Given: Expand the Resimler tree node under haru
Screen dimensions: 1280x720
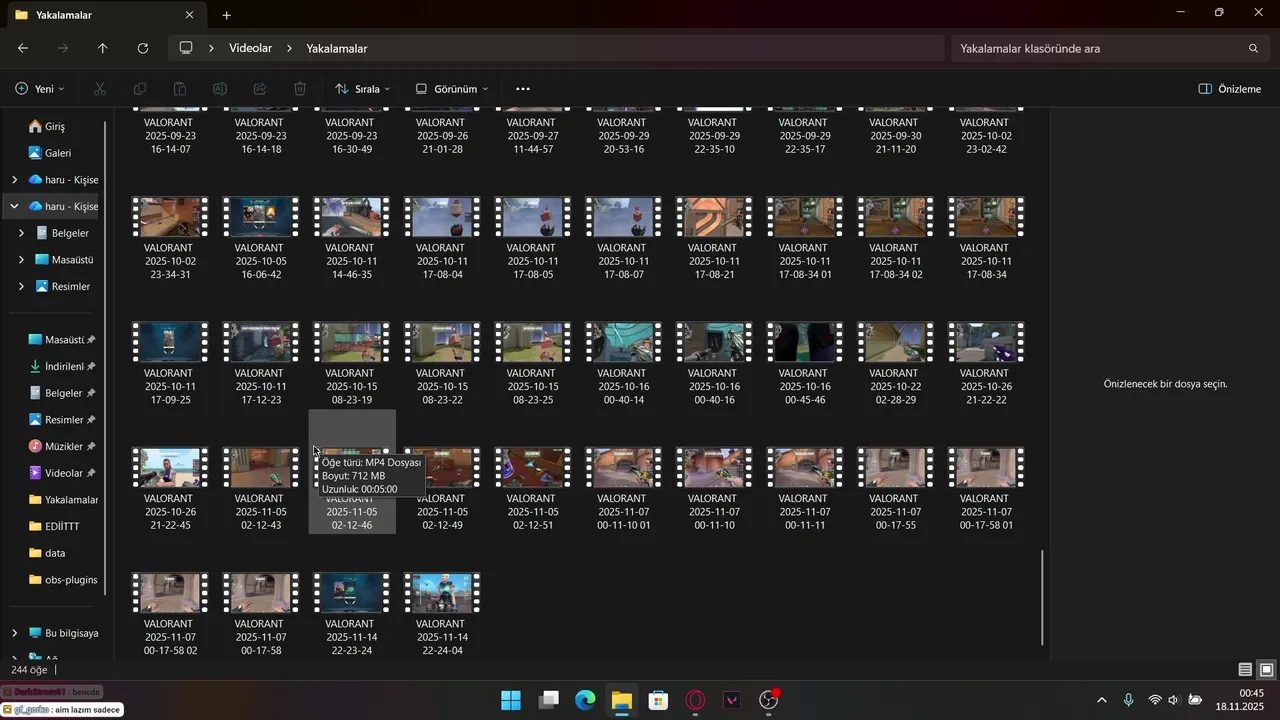Looking at the screenshot, I should pyautogui.click(x=21, y=286).
